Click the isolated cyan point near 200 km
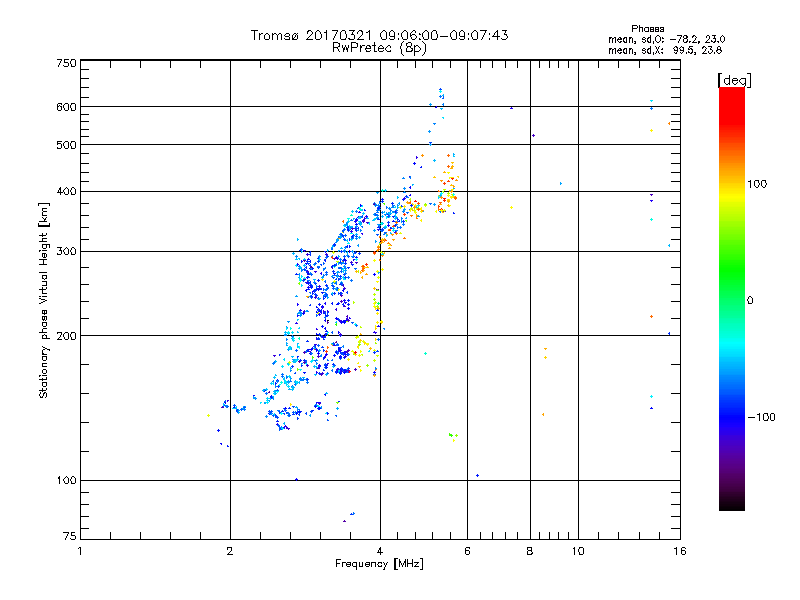Image resolution: width=800 pixels, height=600 pixels. [x=426, y=353]
